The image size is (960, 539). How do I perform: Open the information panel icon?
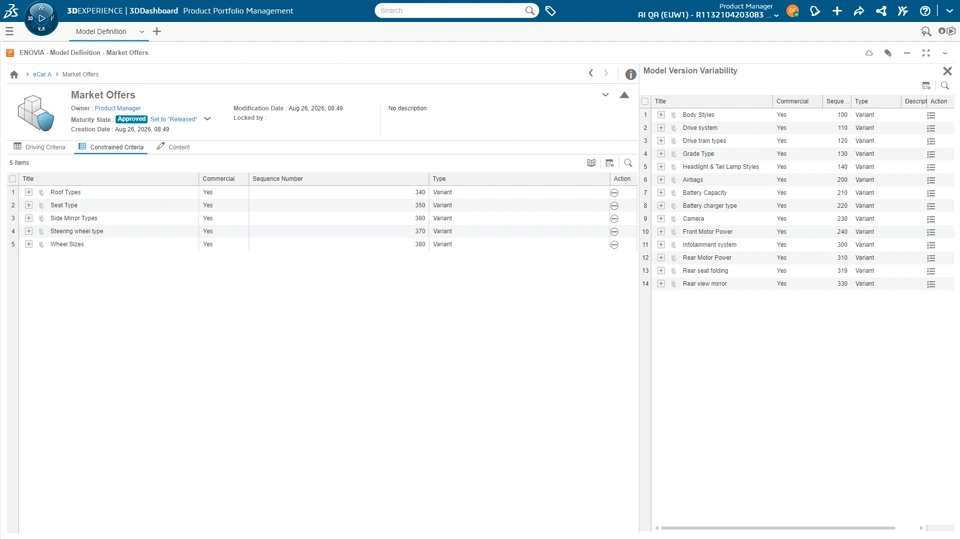click(x=630, y=74)
